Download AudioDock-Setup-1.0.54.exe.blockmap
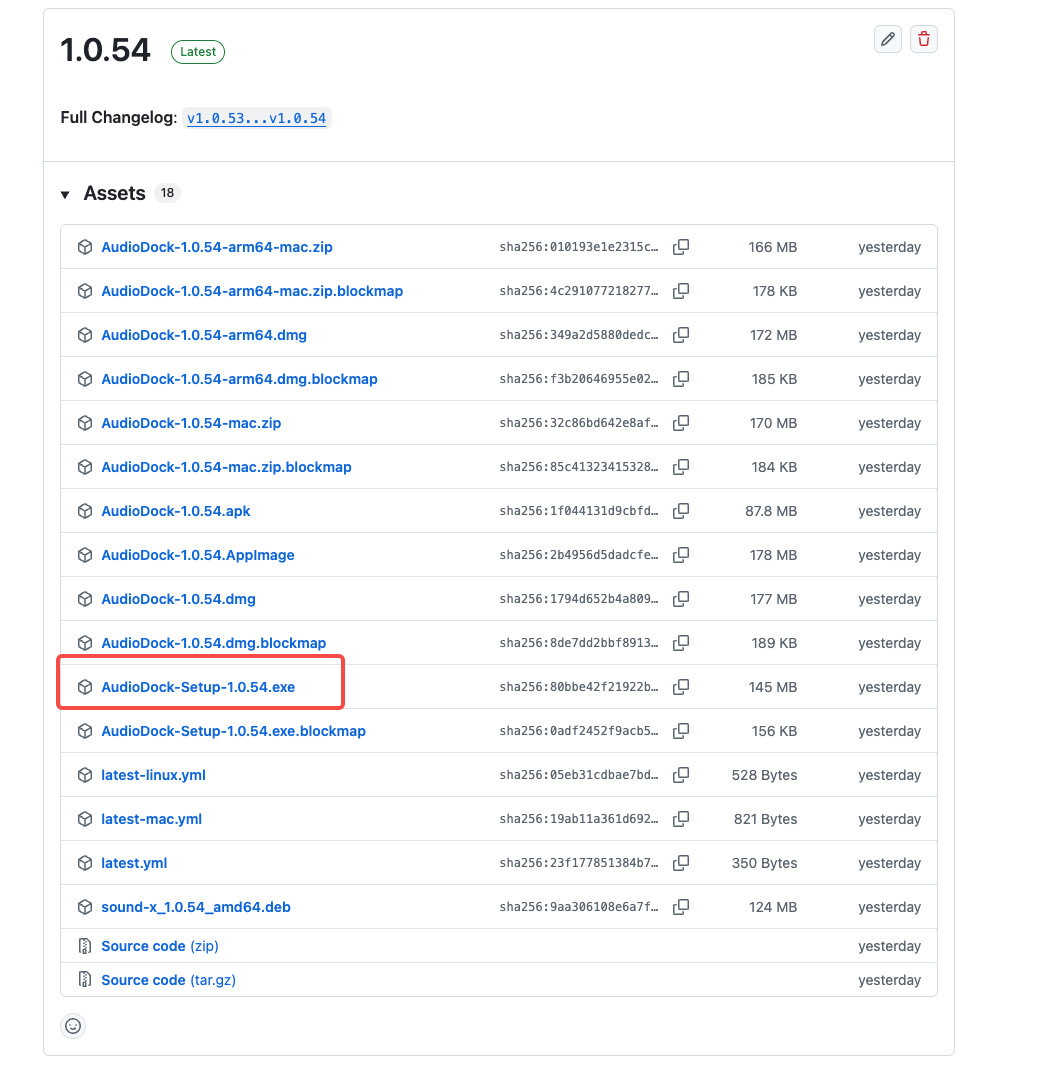The image size is (1045, 1070). click(233, 731)
